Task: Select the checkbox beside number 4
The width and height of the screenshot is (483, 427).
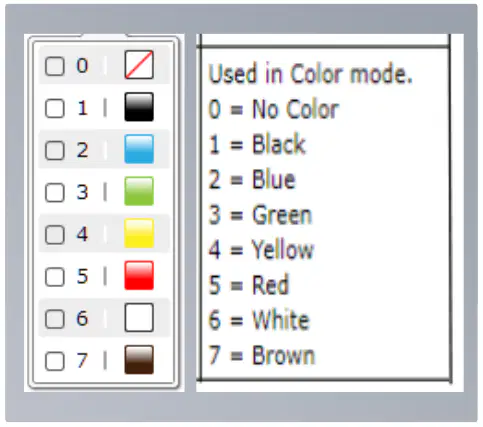Action: 55,234
